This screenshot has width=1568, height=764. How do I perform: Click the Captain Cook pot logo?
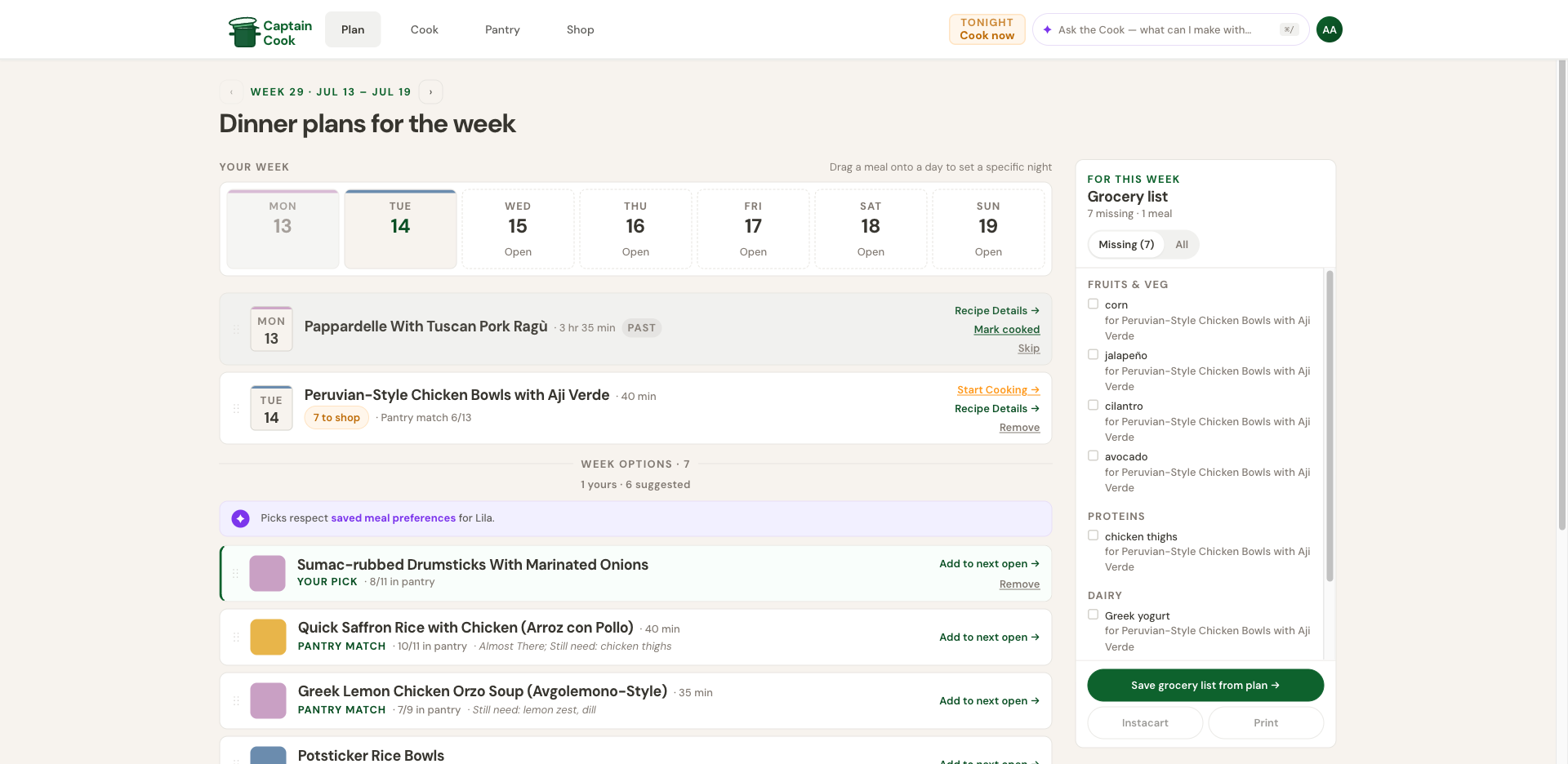243,32
